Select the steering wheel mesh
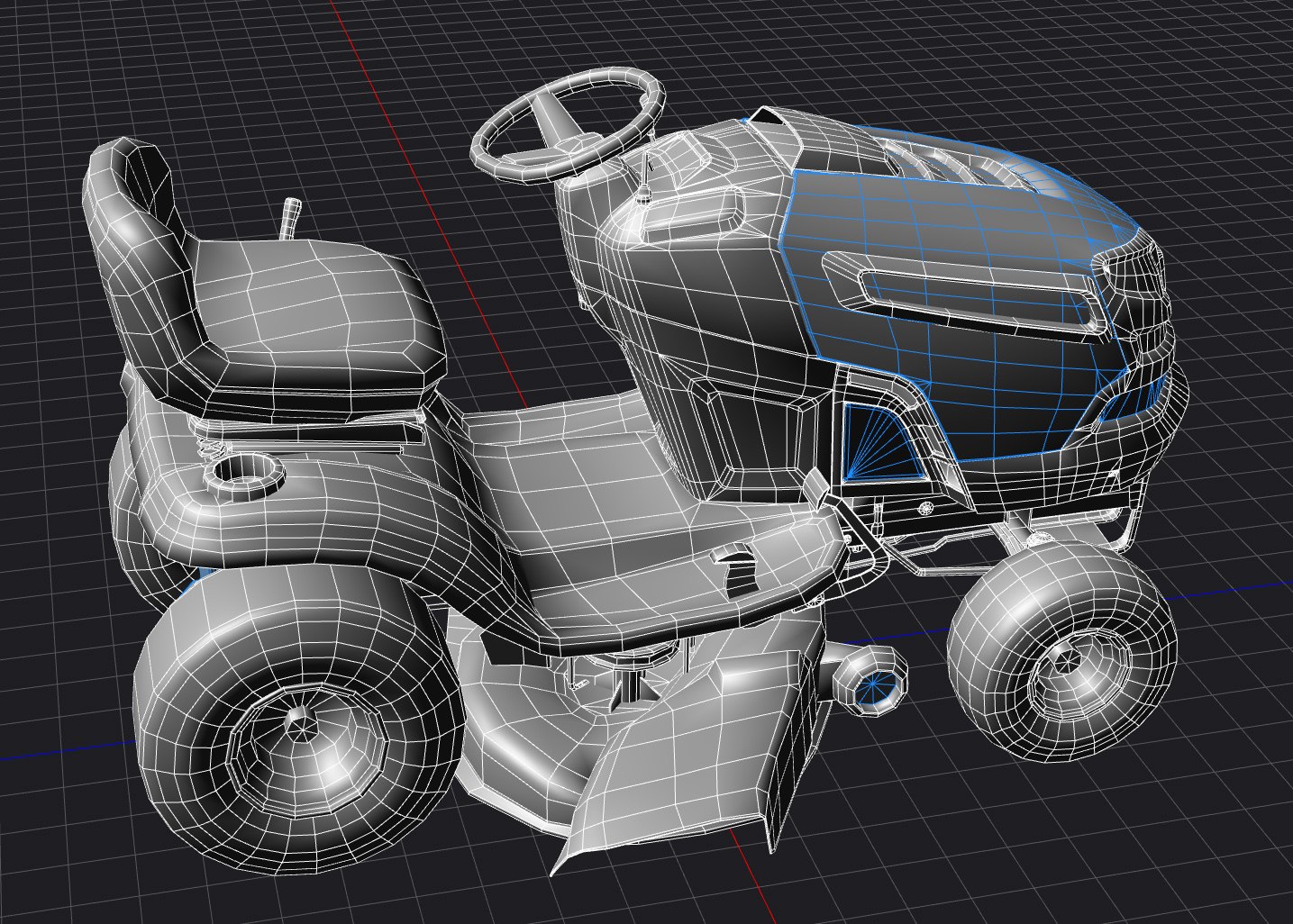 click(568, 124)
